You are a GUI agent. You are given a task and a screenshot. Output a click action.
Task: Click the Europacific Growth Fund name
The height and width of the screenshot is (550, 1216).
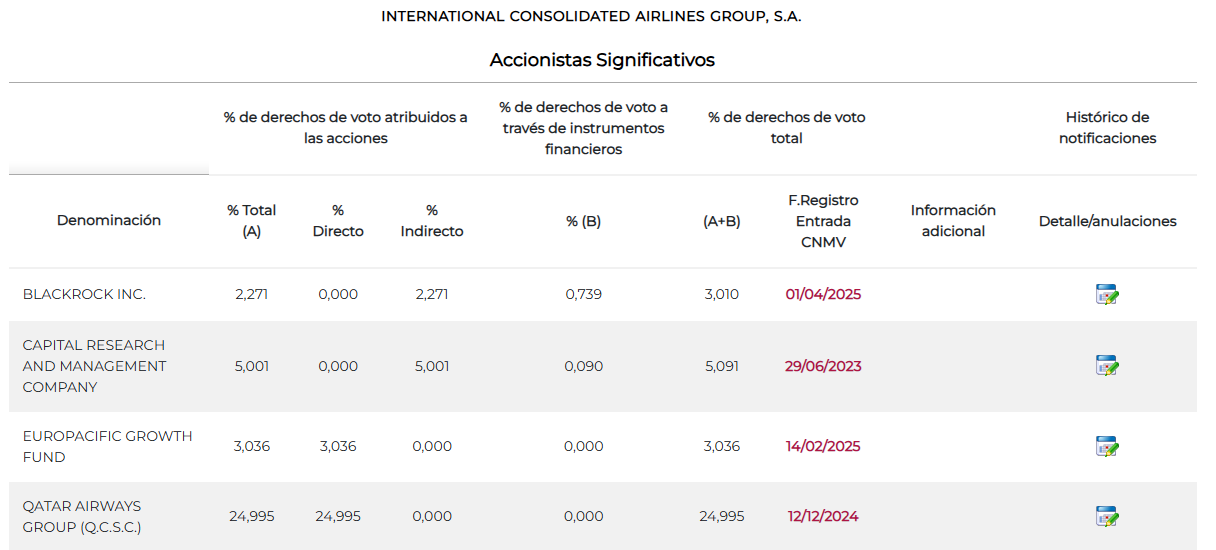point(108,446)
